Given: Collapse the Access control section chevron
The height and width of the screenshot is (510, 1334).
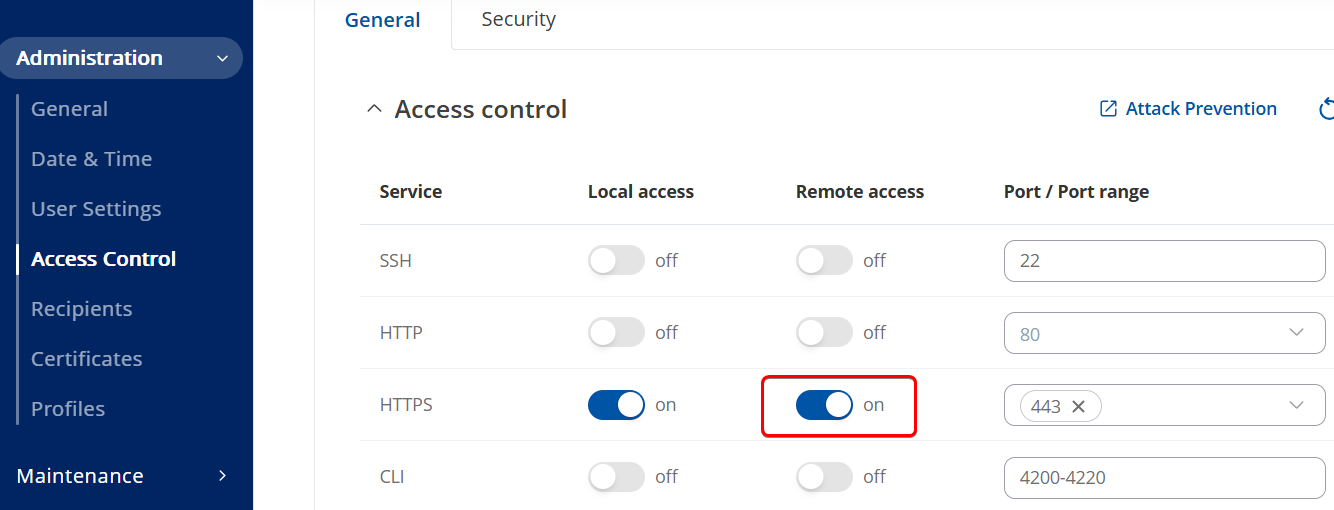Looking at the screenshot, I should [374, 109].
